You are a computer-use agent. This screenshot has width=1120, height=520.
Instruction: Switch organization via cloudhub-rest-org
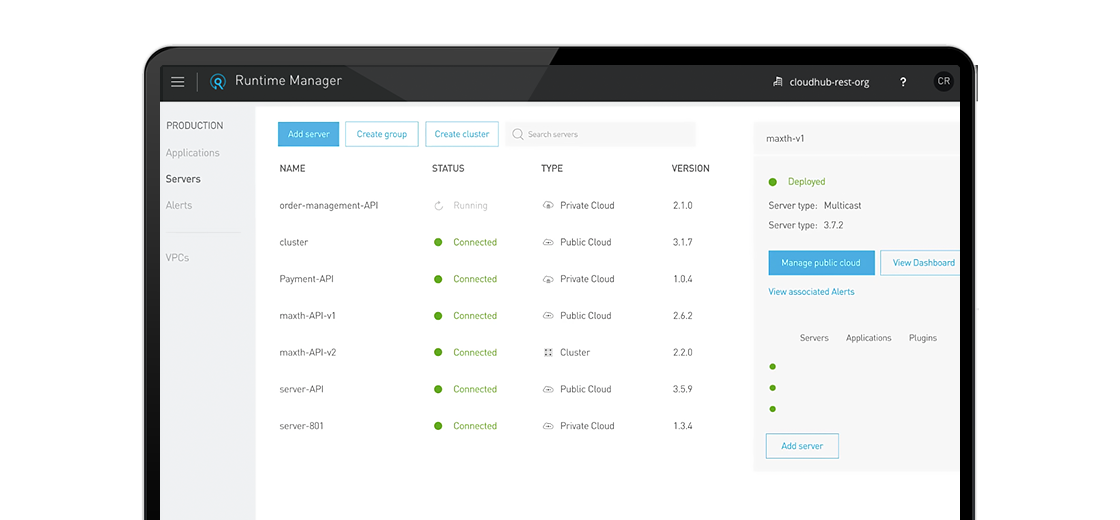tap(829, 82)
